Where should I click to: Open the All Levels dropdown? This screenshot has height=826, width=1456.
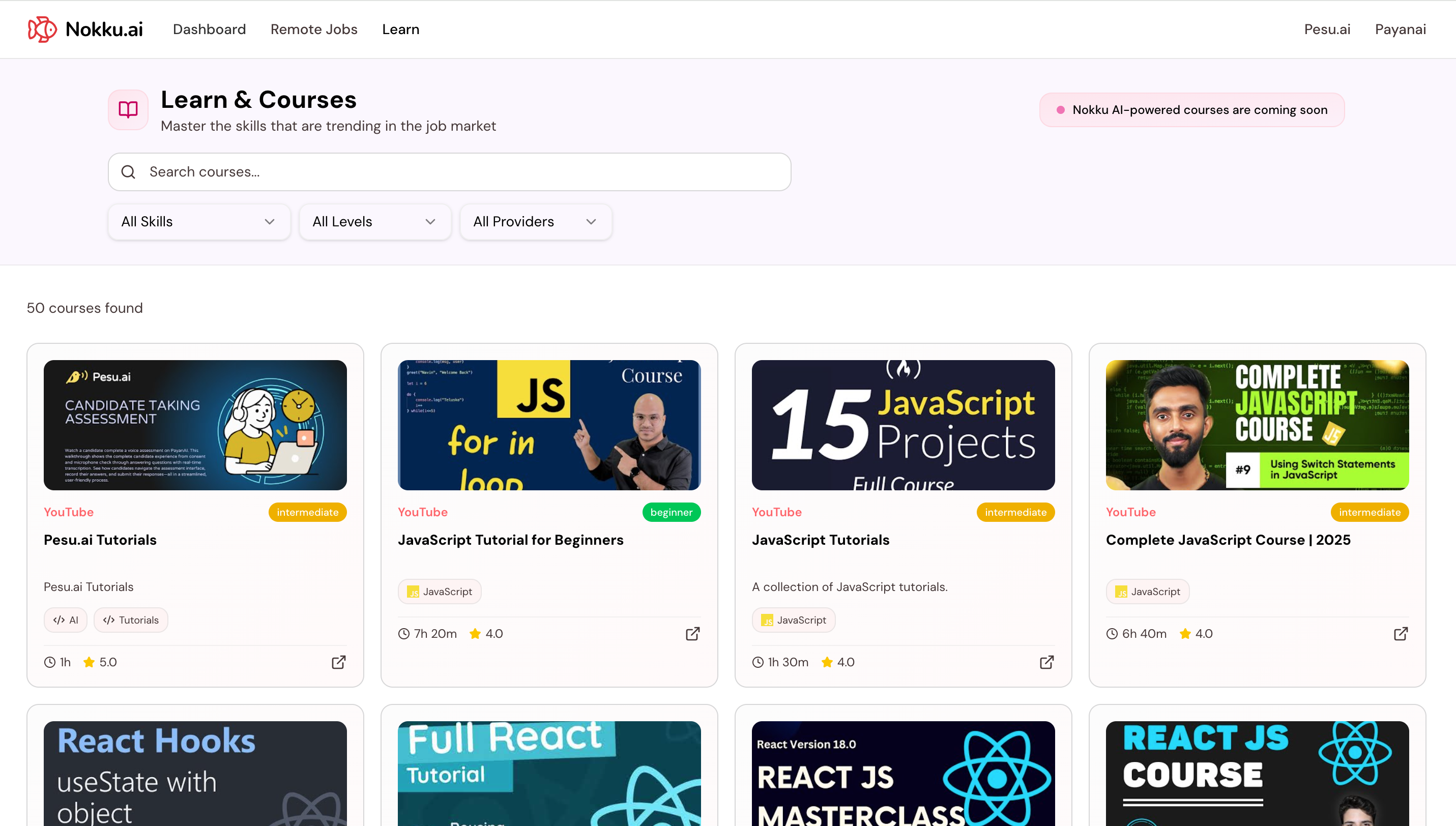(375, 222)
